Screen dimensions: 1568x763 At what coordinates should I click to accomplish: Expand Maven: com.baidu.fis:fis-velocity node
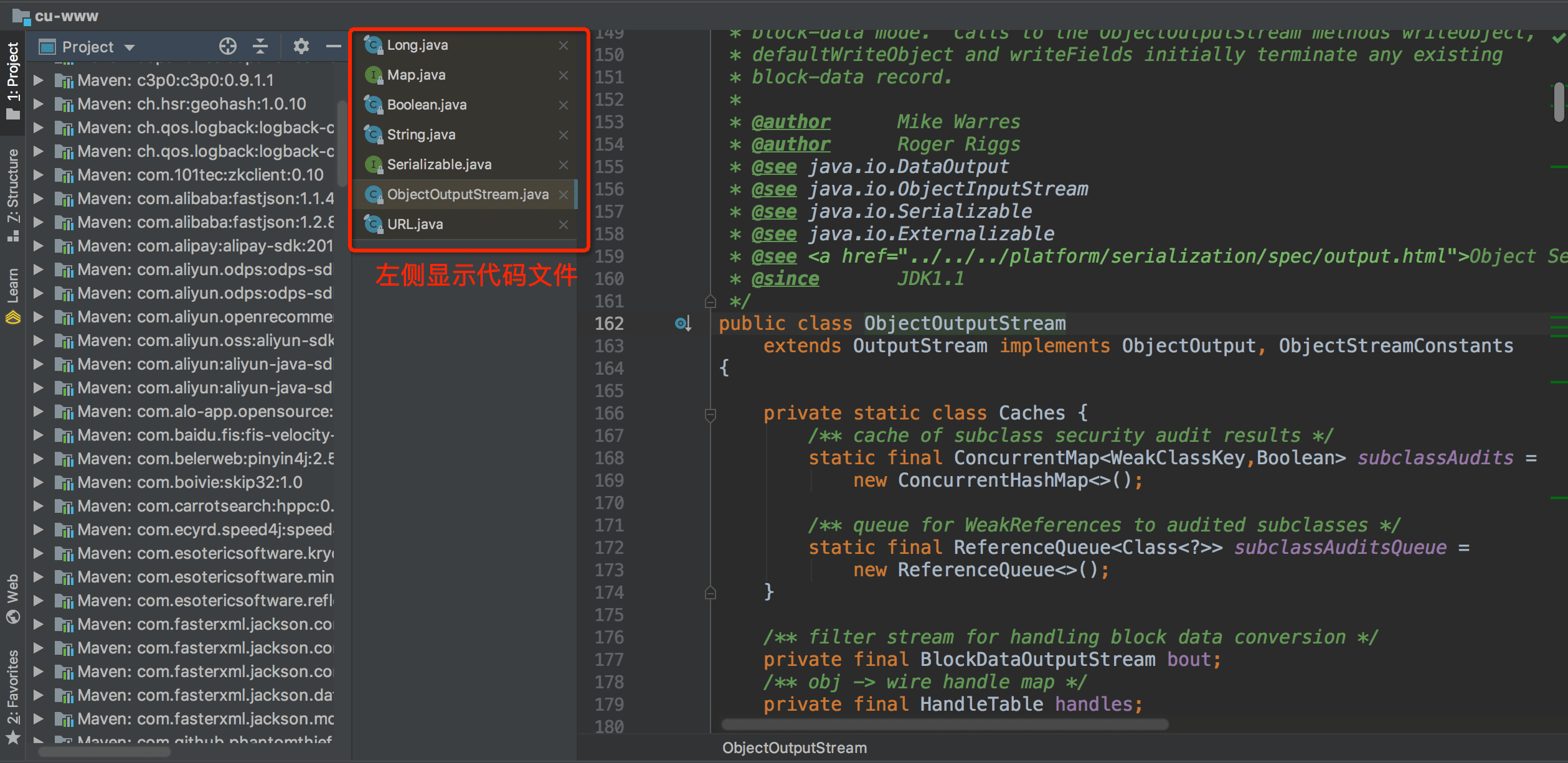[38, 434]
